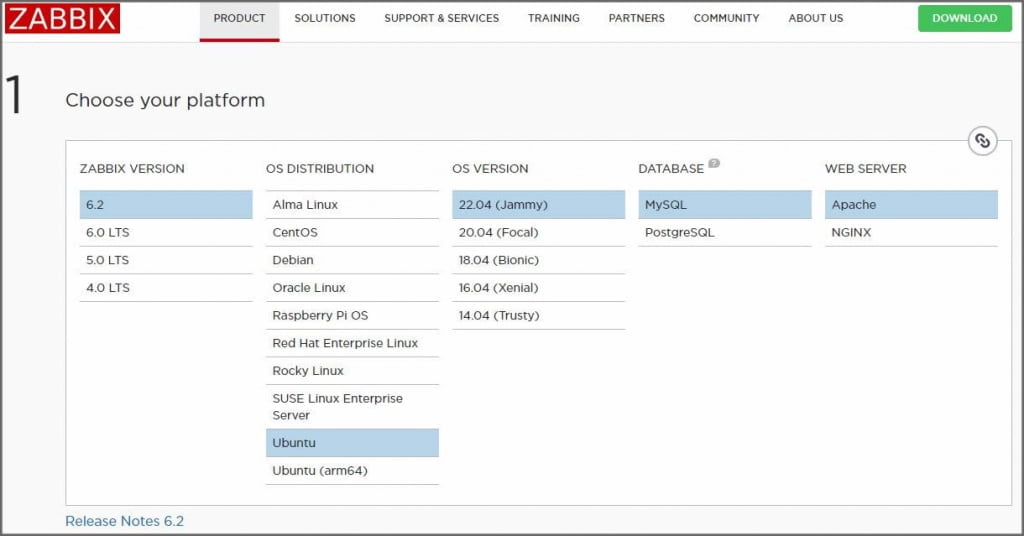The height and width of the screenshot is (536, 1024).
Task: Select Zabbix version 5.0 LTS
Action: [x=166, y=260]
